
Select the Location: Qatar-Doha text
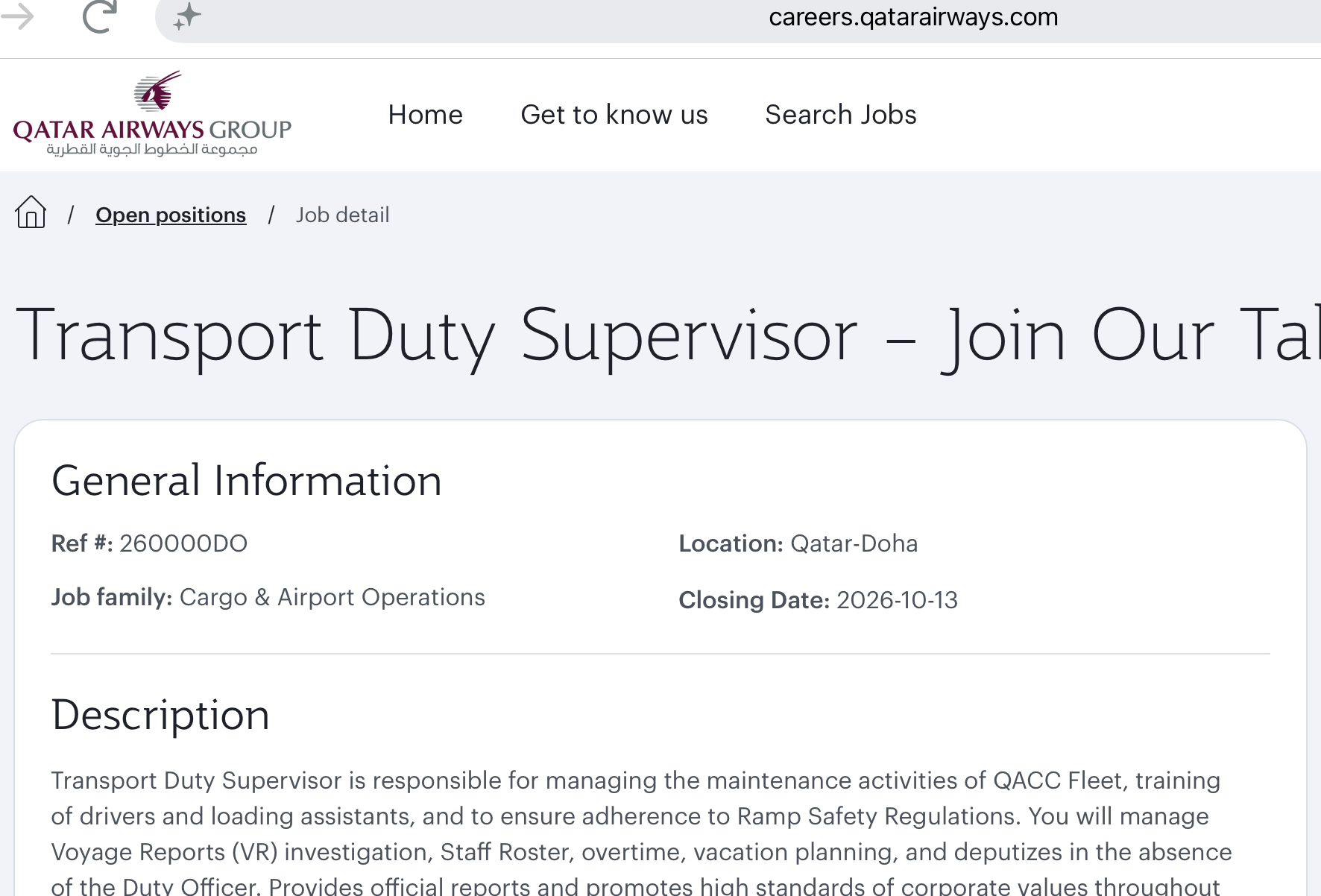(x=798, y=543)
